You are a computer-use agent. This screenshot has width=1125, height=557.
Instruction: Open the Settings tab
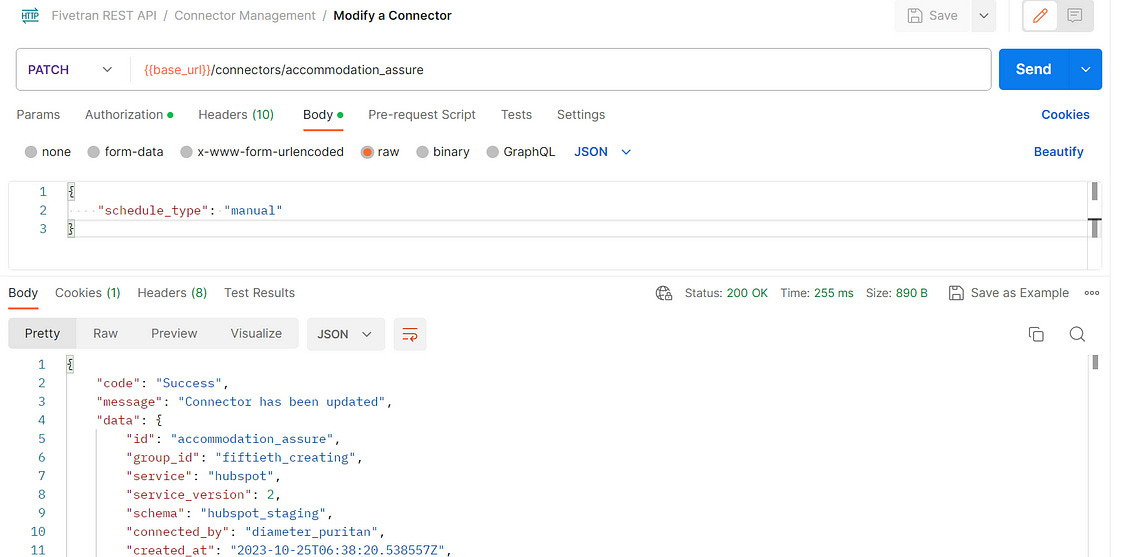pyautogui.click(x=581, y=115)
